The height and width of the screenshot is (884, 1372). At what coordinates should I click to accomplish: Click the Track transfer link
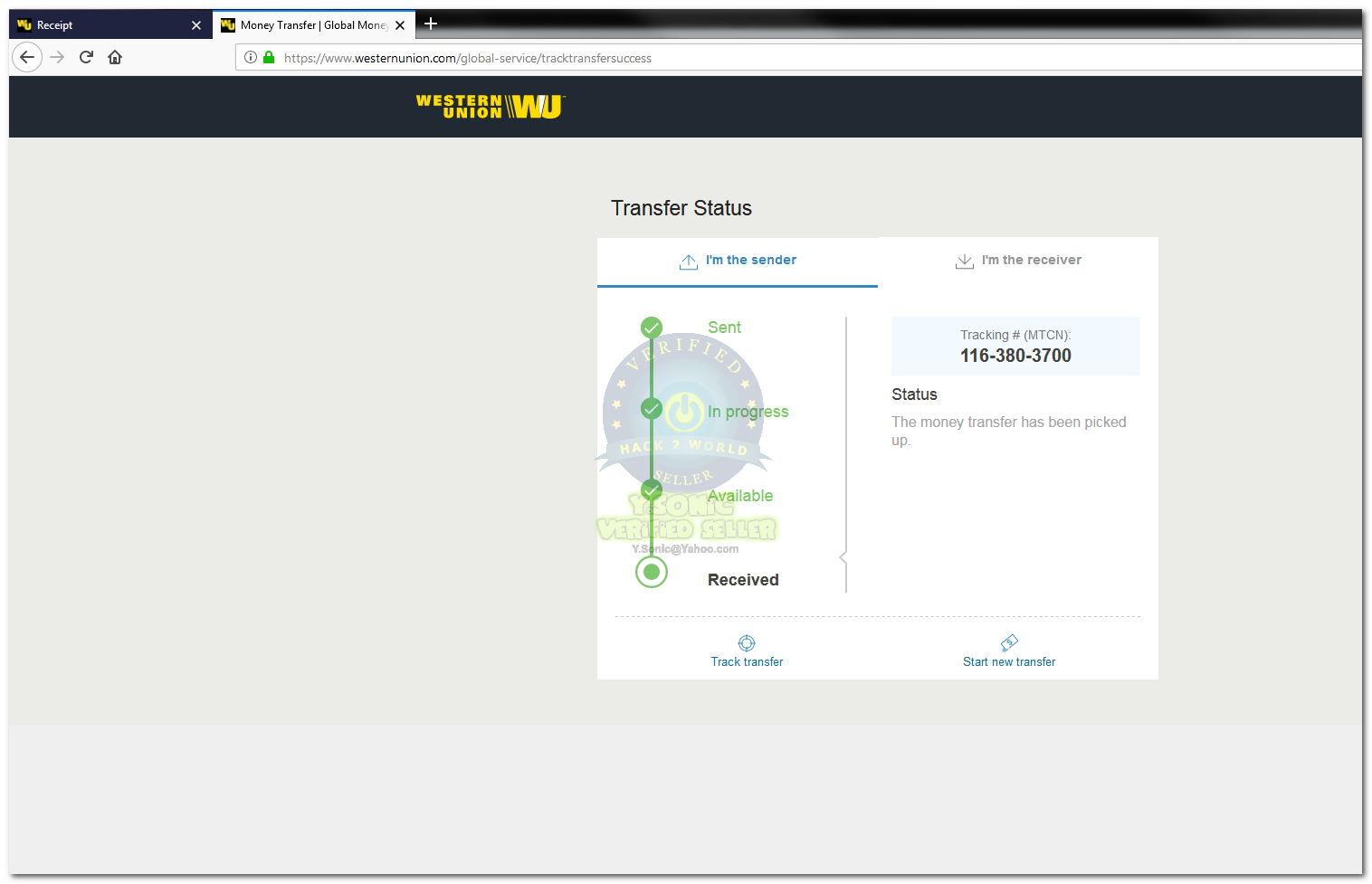[747, 661]
